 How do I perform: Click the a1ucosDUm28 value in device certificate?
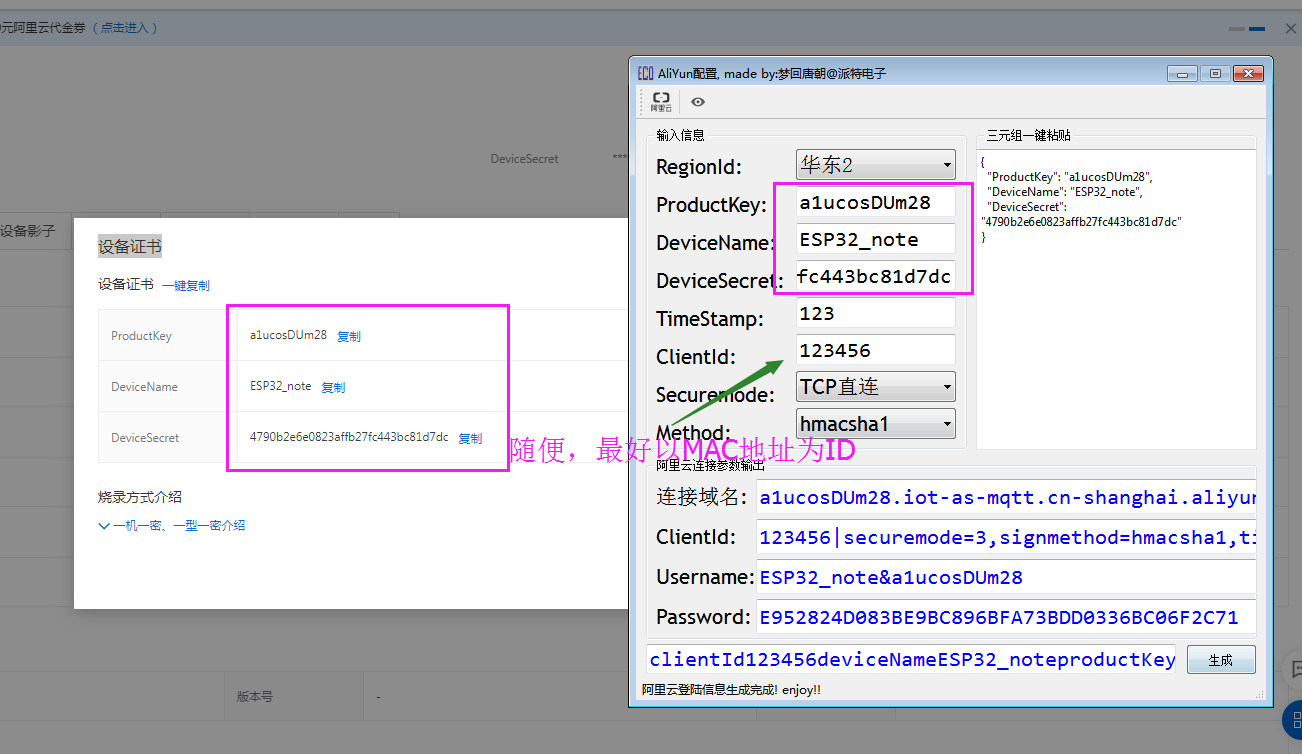[288, 335]
